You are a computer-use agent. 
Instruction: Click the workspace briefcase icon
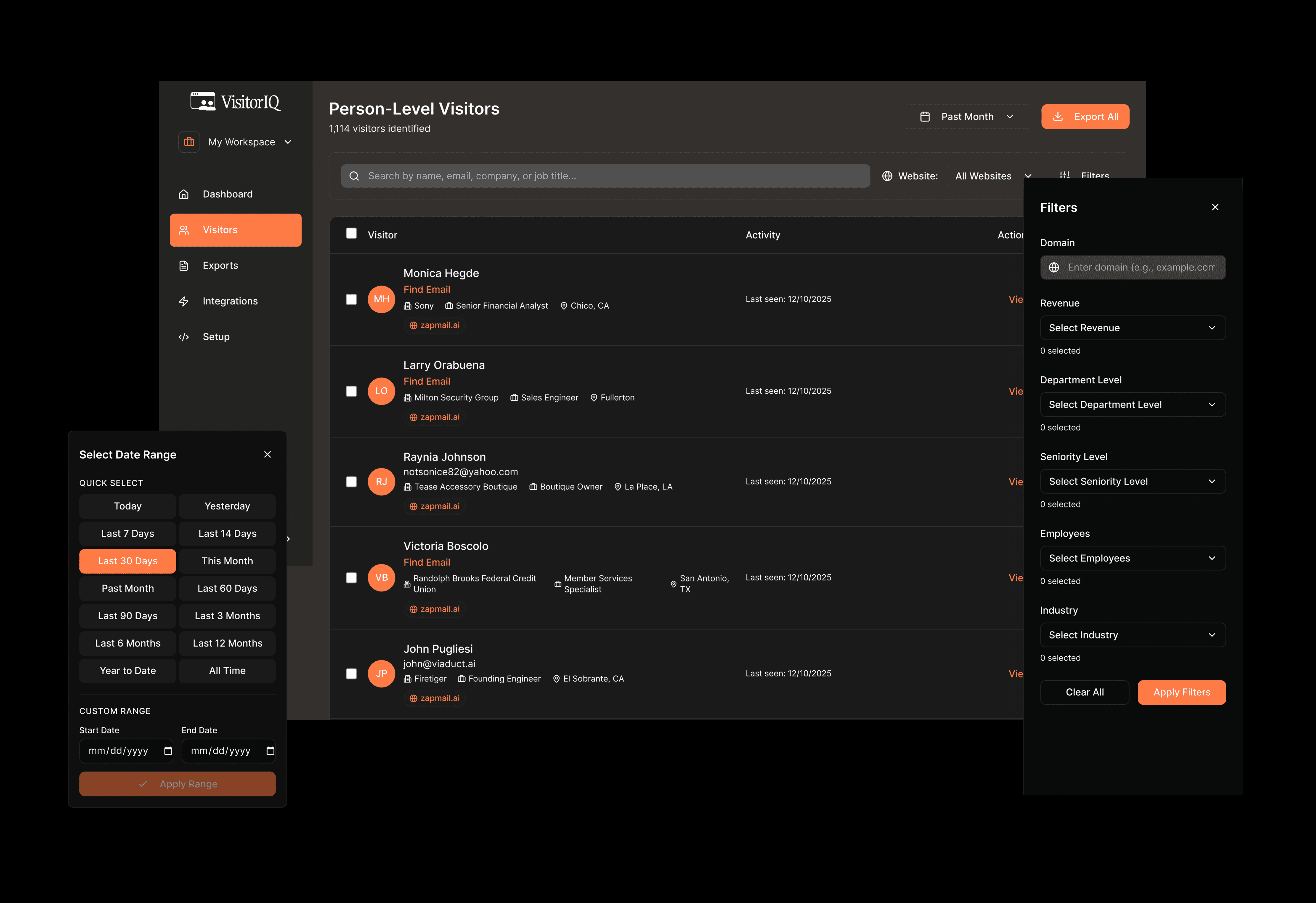click(189, 142)
